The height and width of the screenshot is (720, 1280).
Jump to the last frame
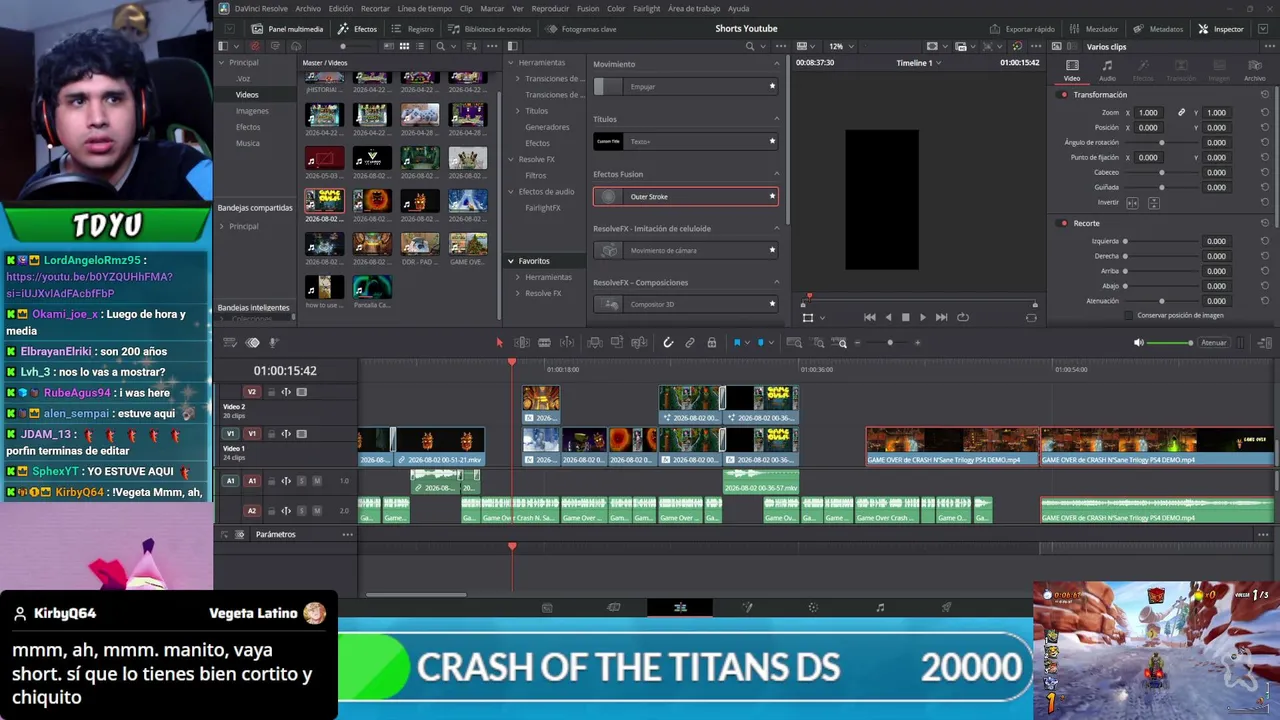tap(941, 317)
